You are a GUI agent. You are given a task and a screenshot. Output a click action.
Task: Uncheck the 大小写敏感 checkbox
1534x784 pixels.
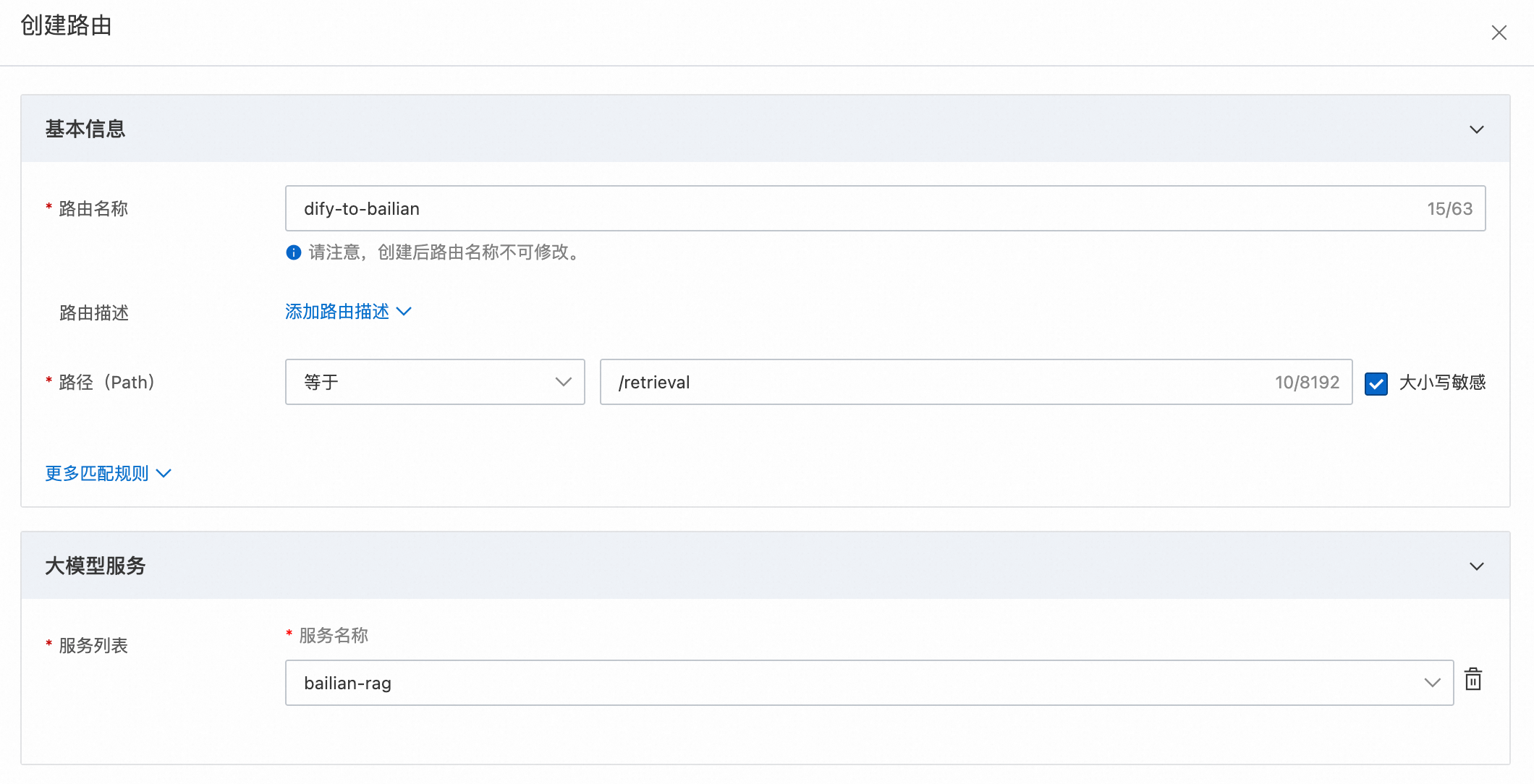(1376, 383)
